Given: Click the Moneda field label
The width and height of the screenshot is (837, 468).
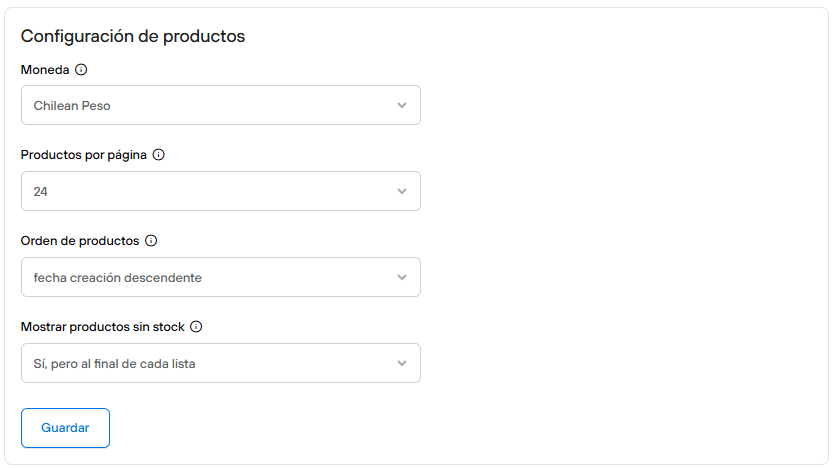Looking at the screenshot, I should coord(45,70).
